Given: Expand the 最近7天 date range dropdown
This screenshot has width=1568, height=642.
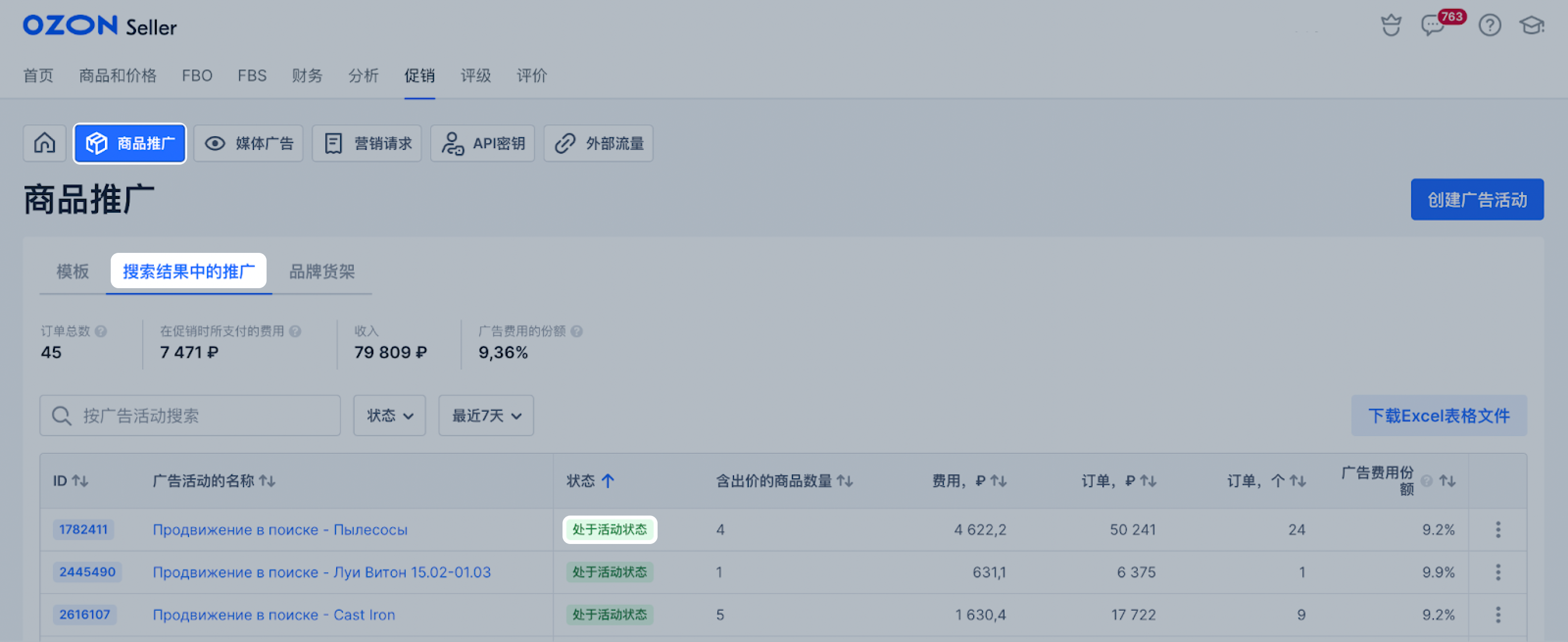Looking at the screenshot, I should (486, 416).
